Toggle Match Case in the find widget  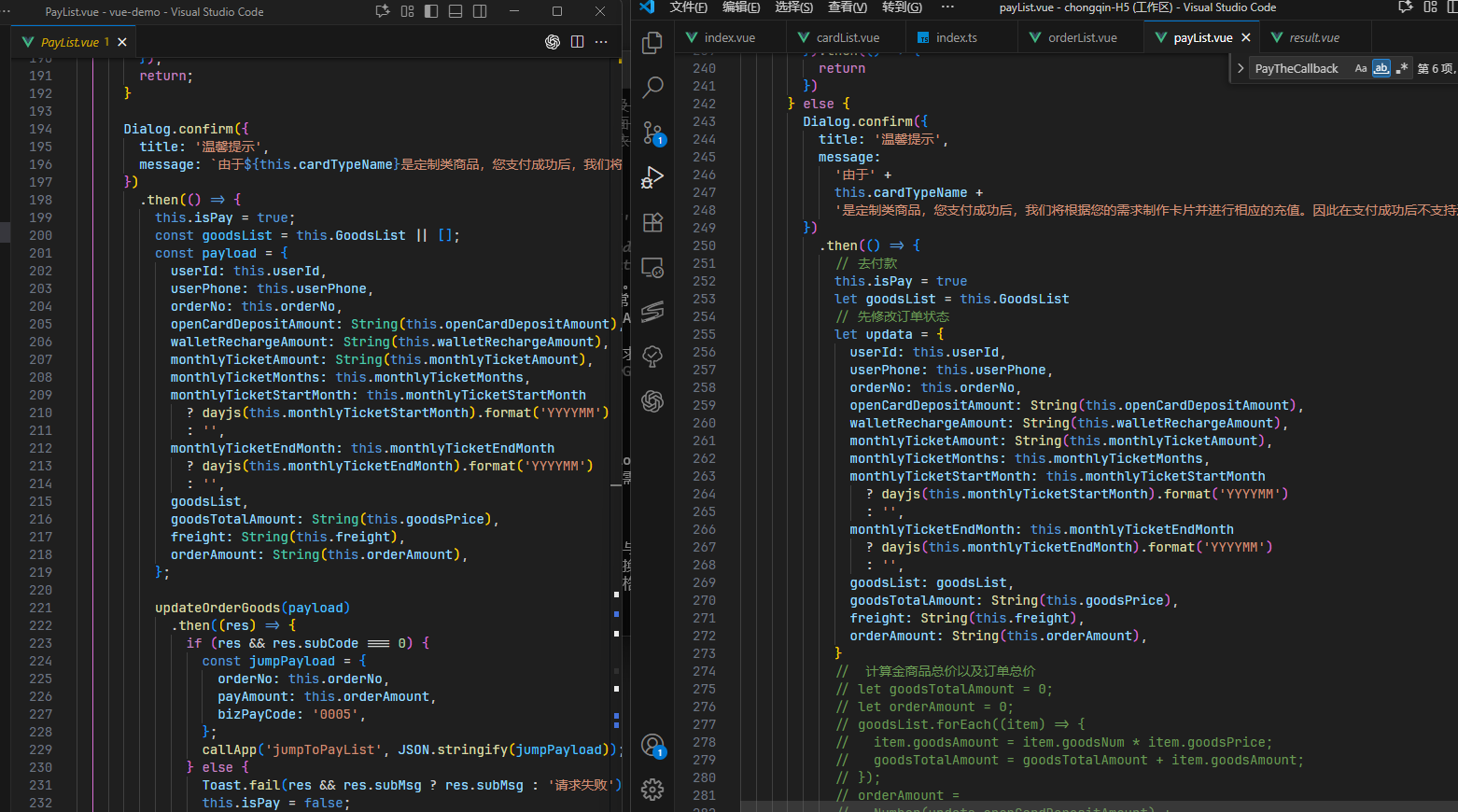tap(1361, 68)
